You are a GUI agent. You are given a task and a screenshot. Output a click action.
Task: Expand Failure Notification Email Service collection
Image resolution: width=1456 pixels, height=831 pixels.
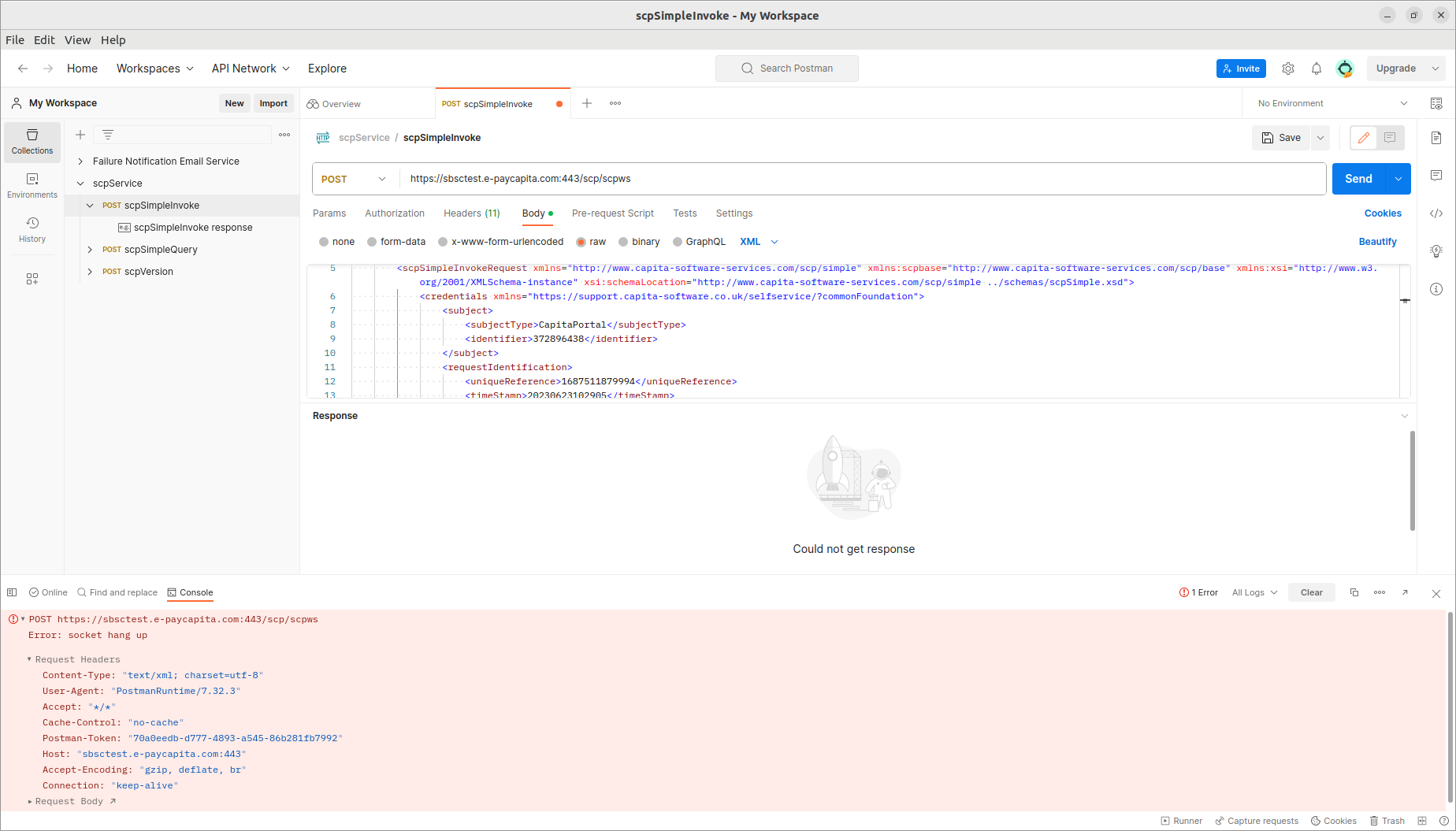click(x=80, y=161)
